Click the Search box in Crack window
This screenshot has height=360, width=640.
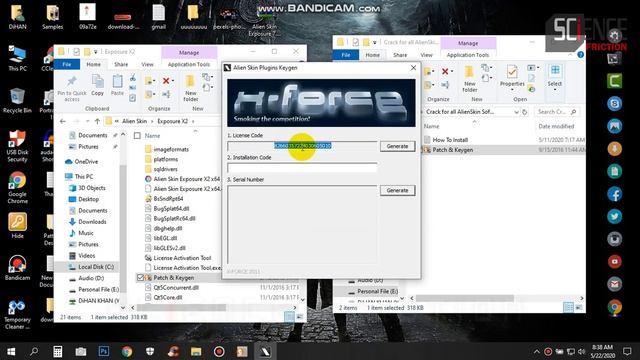(557, 112)
